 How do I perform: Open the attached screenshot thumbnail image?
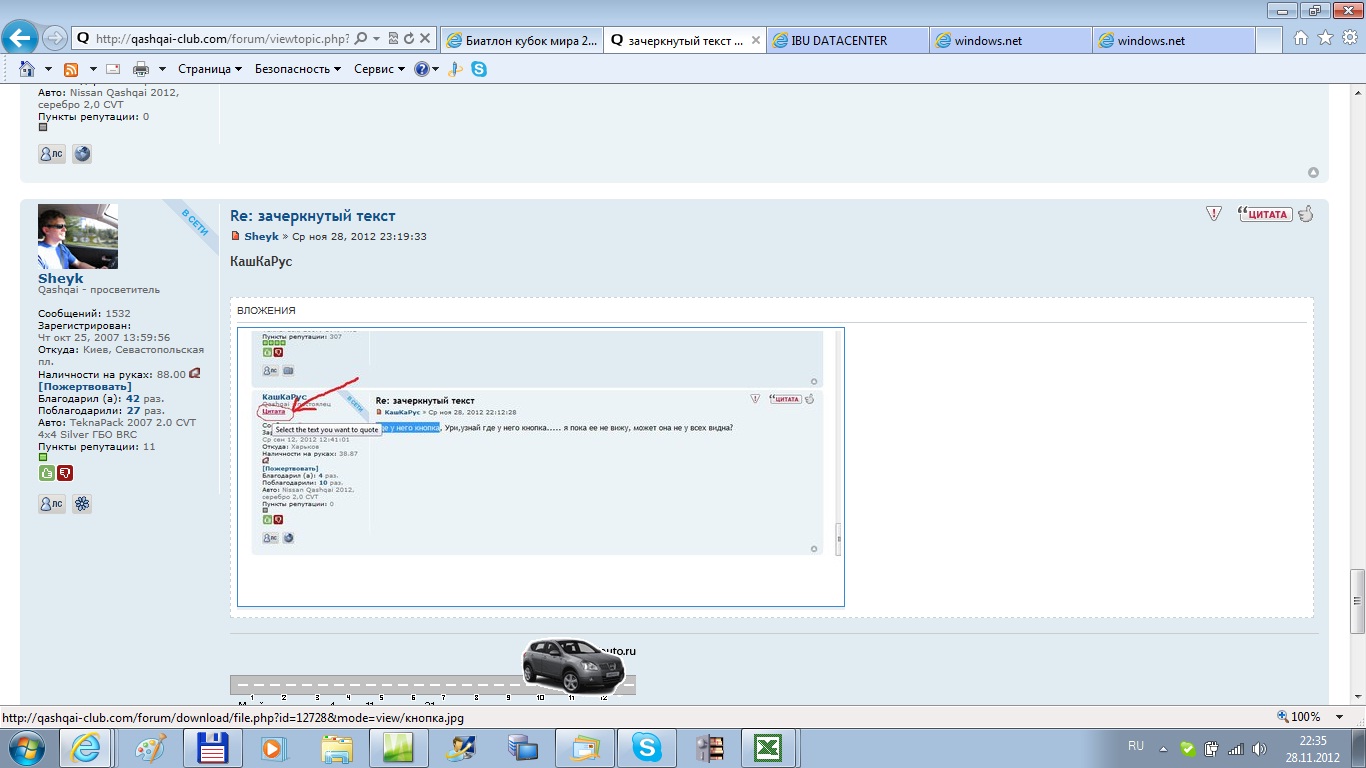[540, 466]
